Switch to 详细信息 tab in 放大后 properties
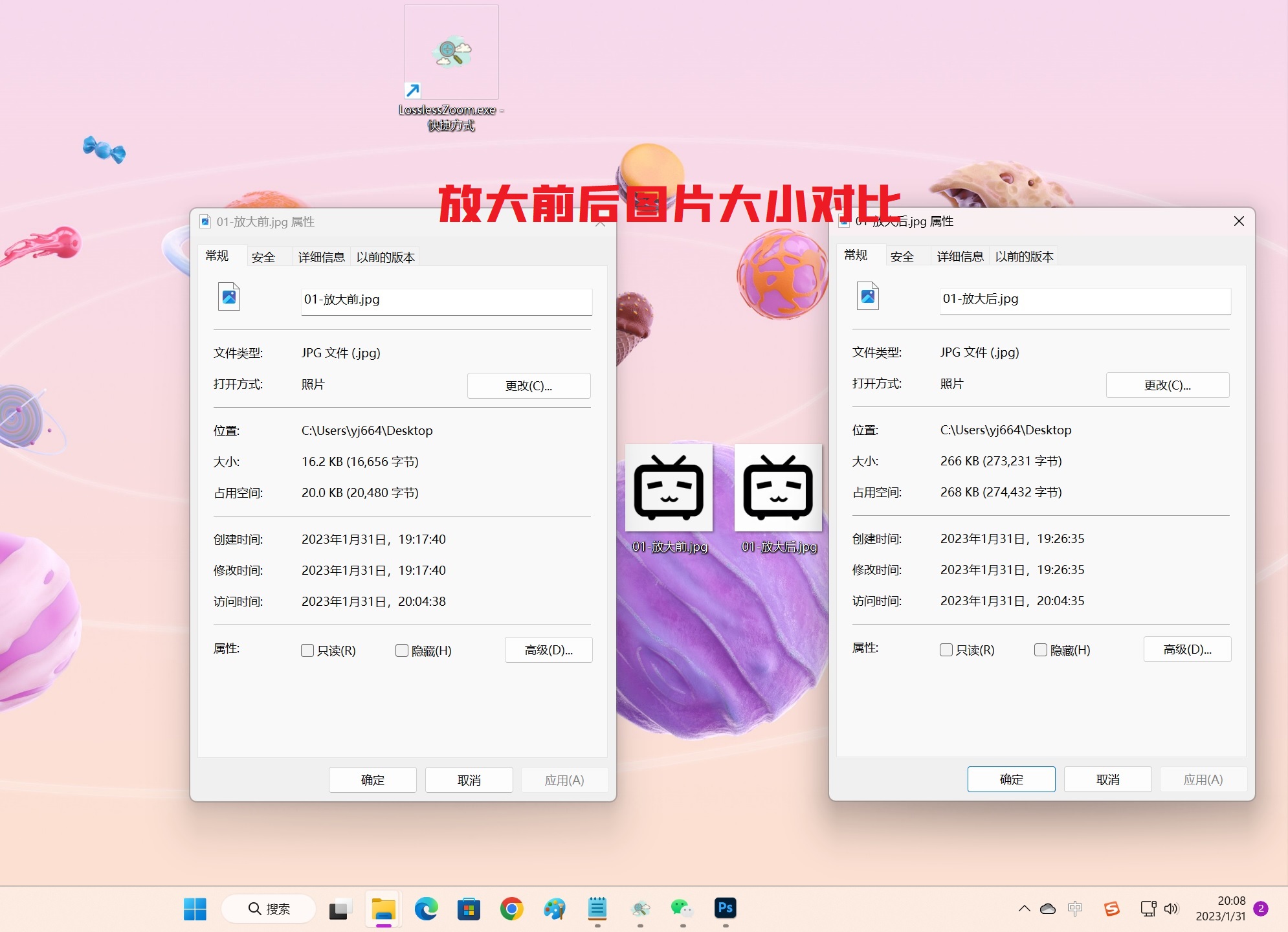Viewport: 1288px width, 932px height. tap(960, 256)
